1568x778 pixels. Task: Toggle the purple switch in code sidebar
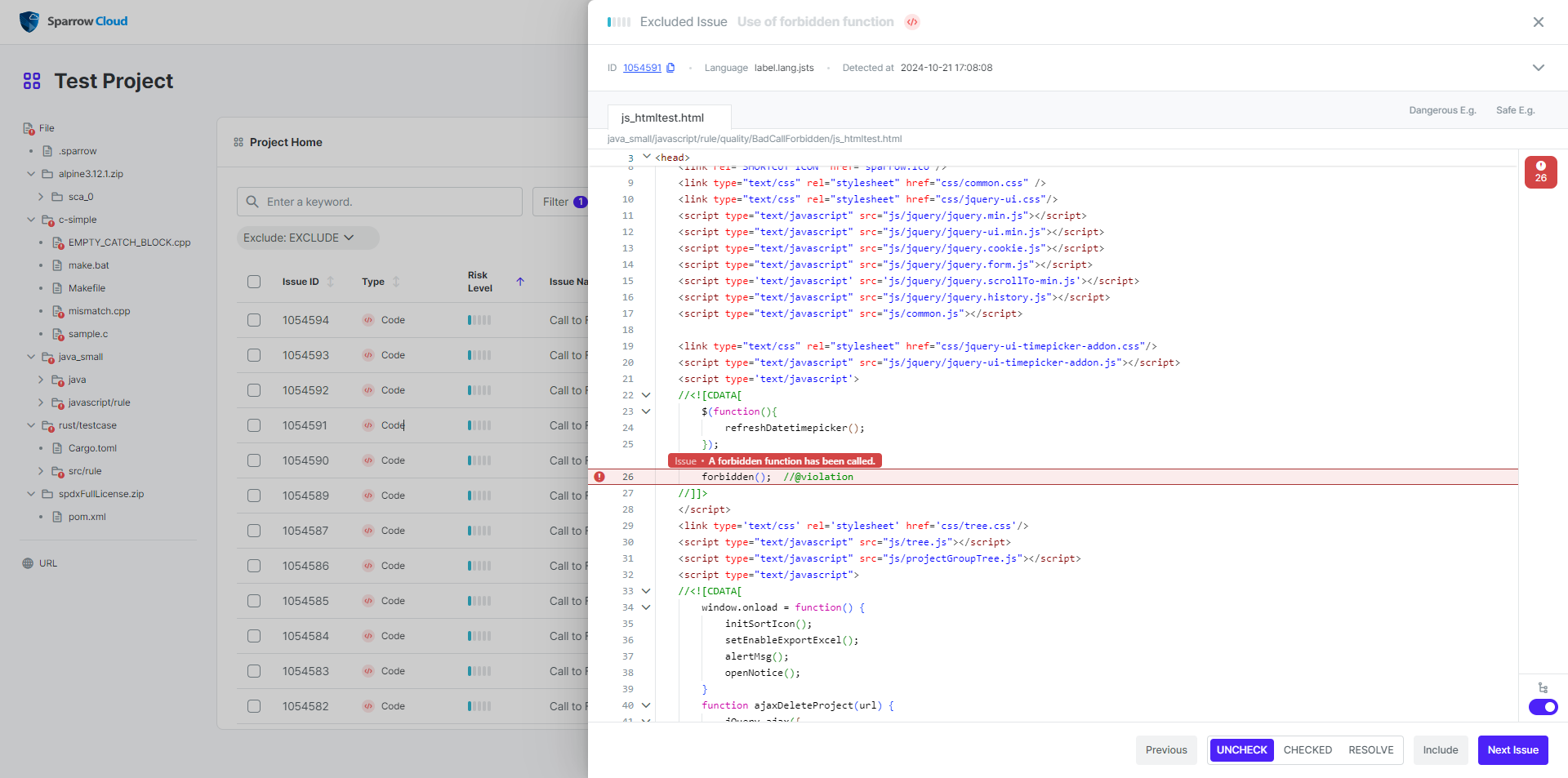point(1543,707)
